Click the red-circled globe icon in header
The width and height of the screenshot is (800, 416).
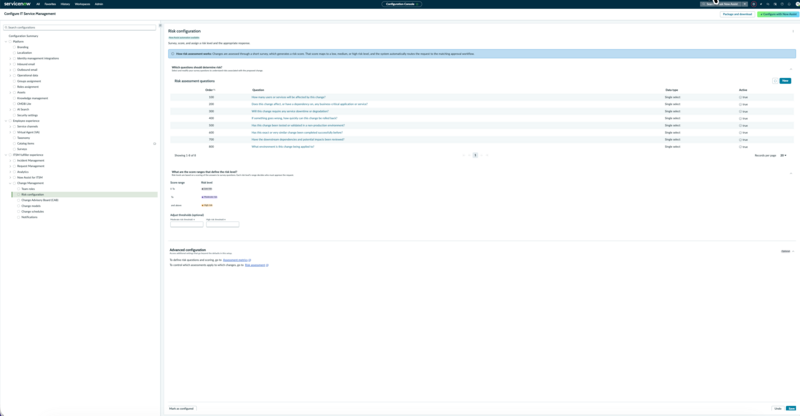click(x=754, y=4)
